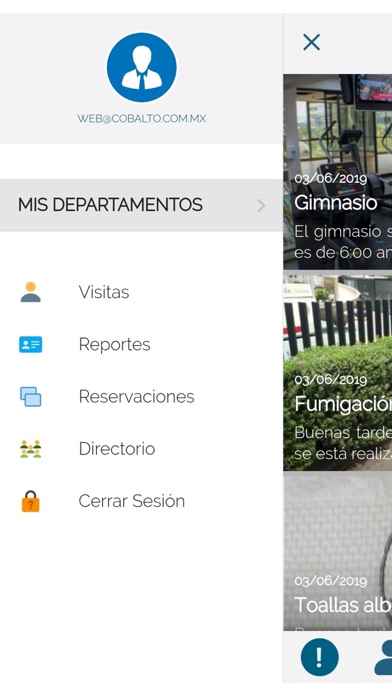Tap the exclamation alert icon in bottom bar
Viewport: 392px width, 696px height.
point(319,657)
